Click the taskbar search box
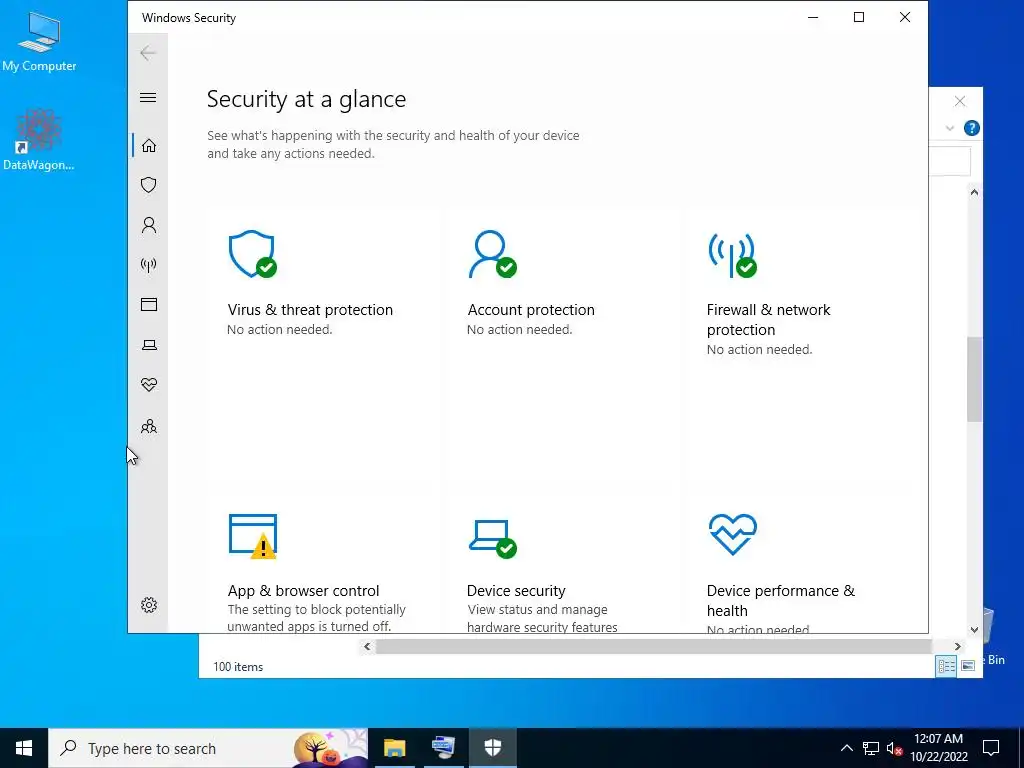Image resolution: width=1024 pixels, height=768 pixels. pos(208,748)
